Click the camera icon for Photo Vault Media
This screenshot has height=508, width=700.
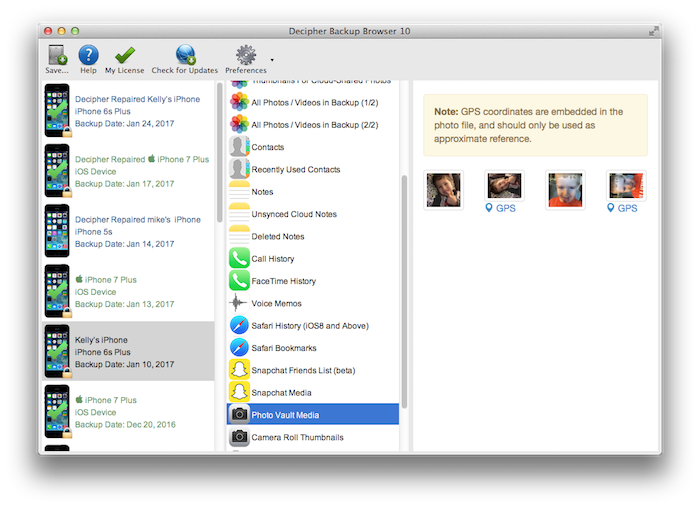click(239, 415)
